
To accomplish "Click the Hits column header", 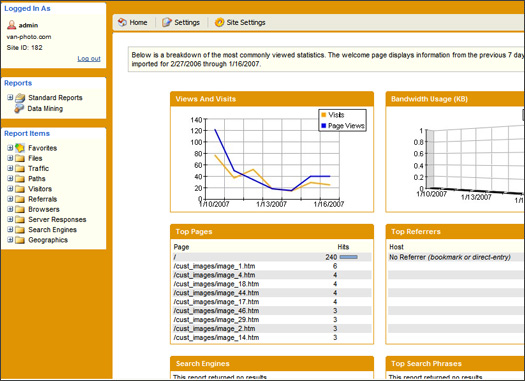I will [343, 247].
